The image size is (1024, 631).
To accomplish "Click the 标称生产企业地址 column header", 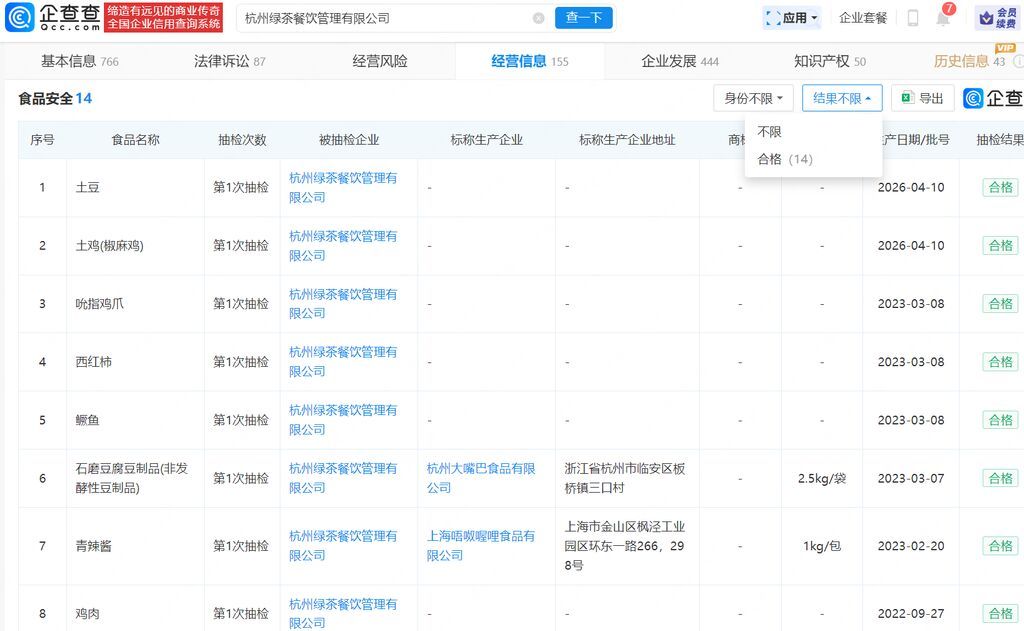I will (627, 140).
